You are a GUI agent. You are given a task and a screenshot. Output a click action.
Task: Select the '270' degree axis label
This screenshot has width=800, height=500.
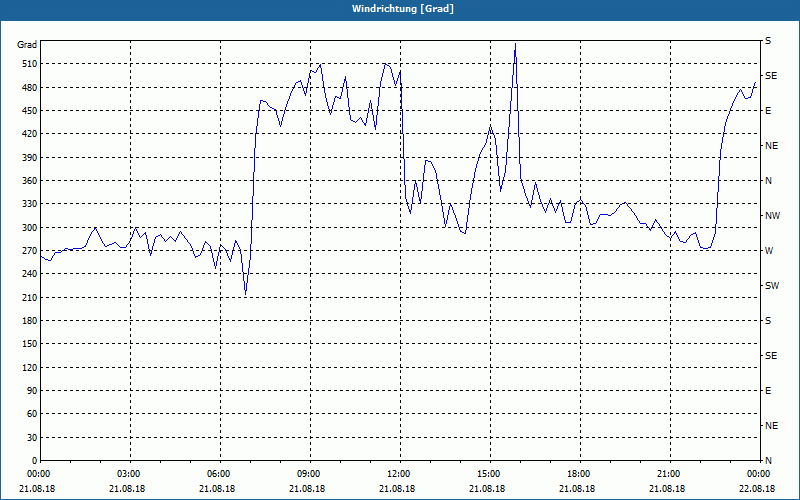tap(30, 251)
